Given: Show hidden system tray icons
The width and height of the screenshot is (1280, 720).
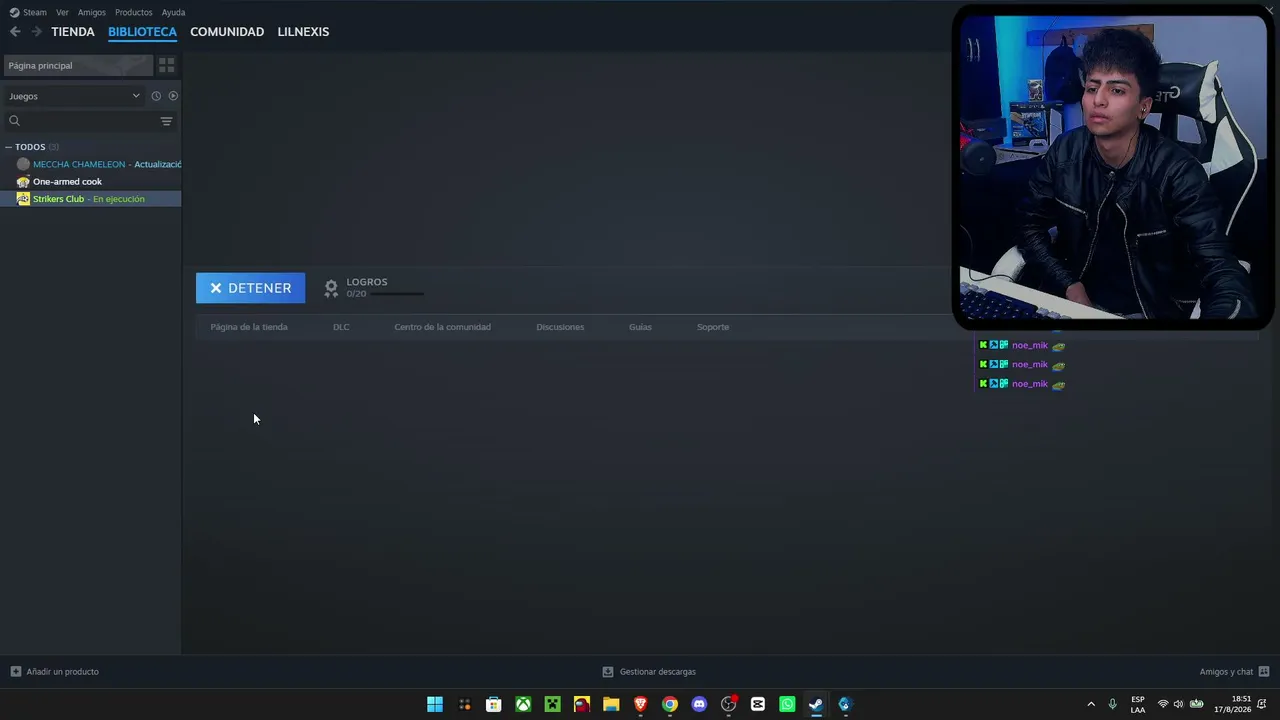Looking at the screenshot, I should click(x=1091, y=704).
